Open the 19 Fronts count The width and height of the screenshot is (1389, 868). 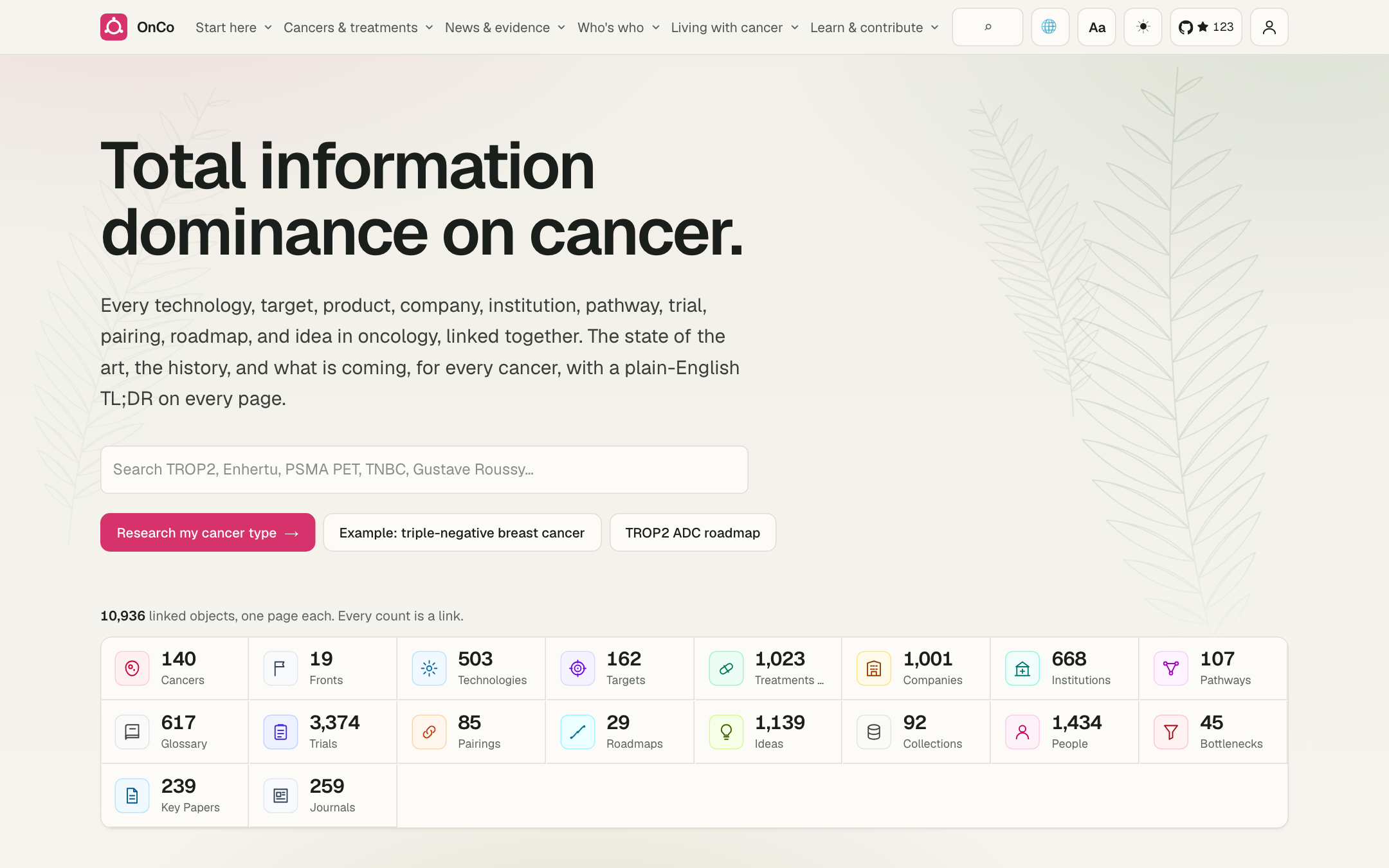coord(323,669)
